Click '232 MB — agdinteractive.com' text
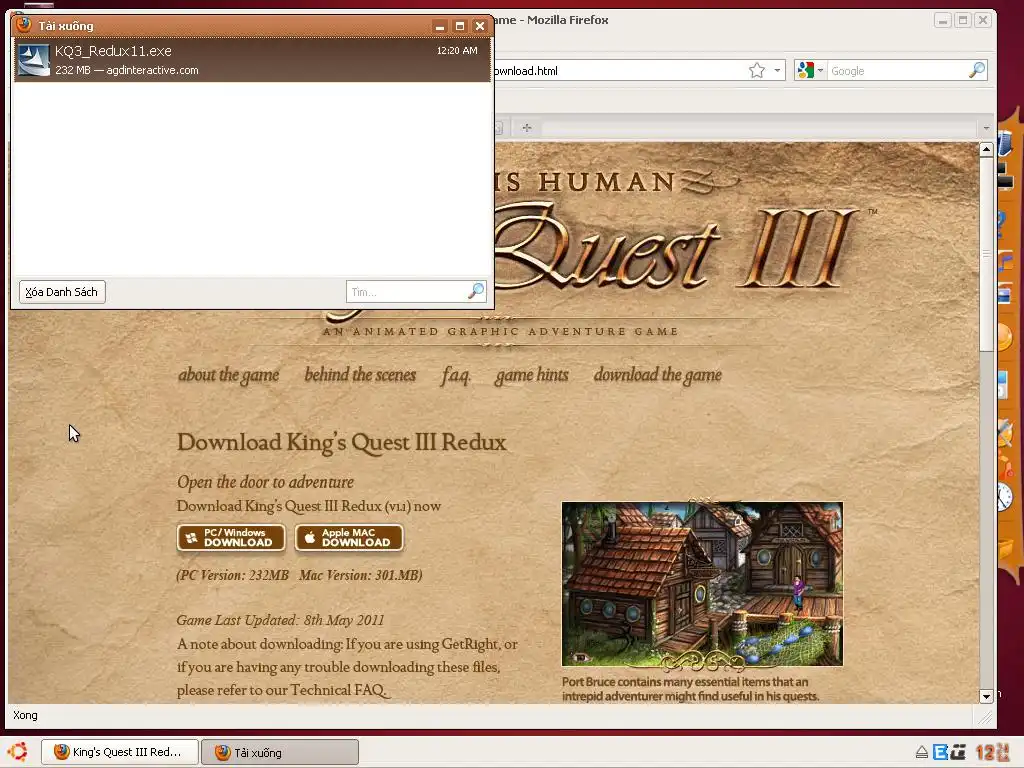Screen dimensions: 1024x768 (x=127, y=70)
